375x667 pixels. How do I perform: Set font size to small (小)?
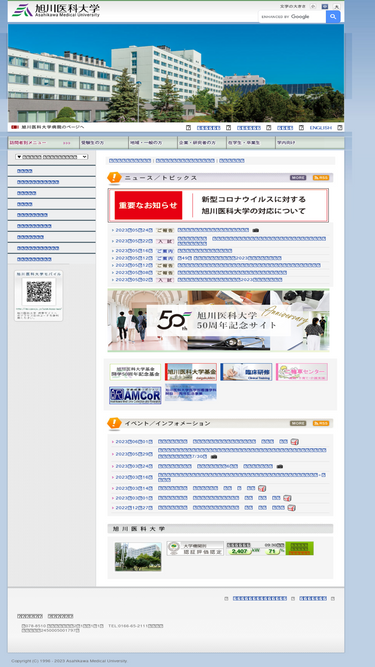(313, 6)
